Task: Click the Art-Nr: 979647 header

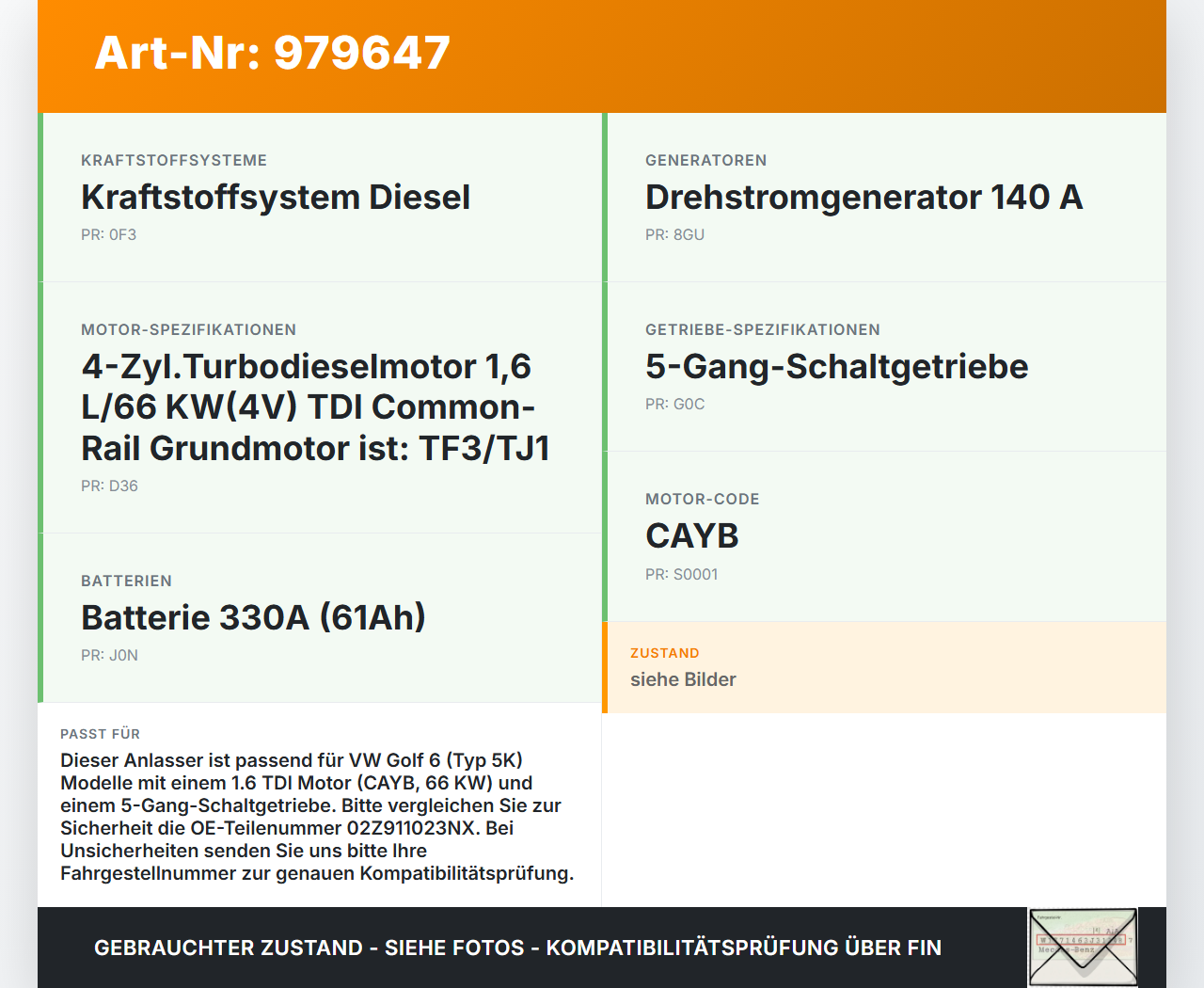Action: (273, 53)
